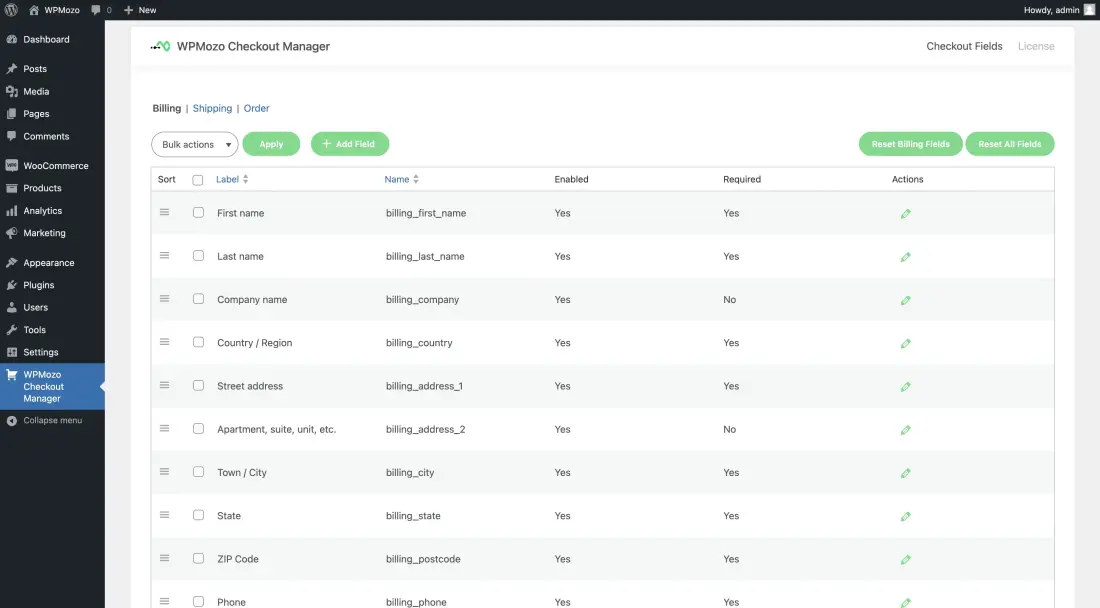Click Reset All Fields button
The height and width of the screenshot is (608, 1100).
[x=1010, y=144]
